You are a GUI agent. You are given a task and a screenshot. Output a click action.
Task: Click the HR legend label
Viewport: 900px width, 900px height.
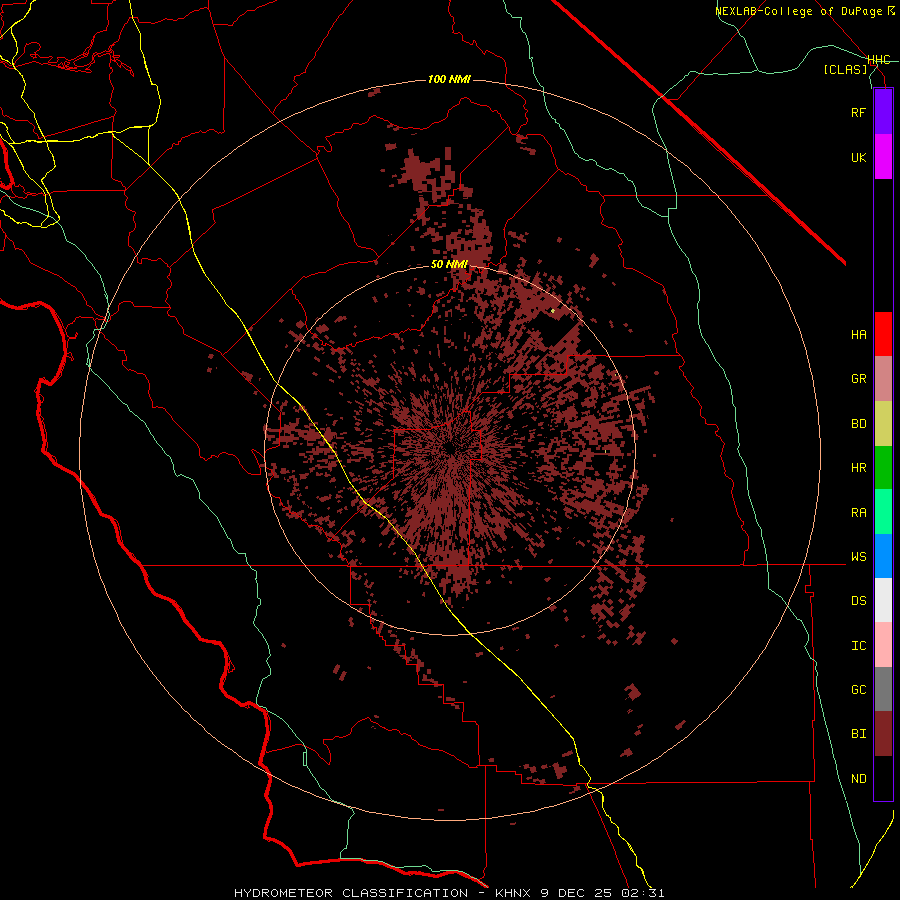[x=858, y=468]
